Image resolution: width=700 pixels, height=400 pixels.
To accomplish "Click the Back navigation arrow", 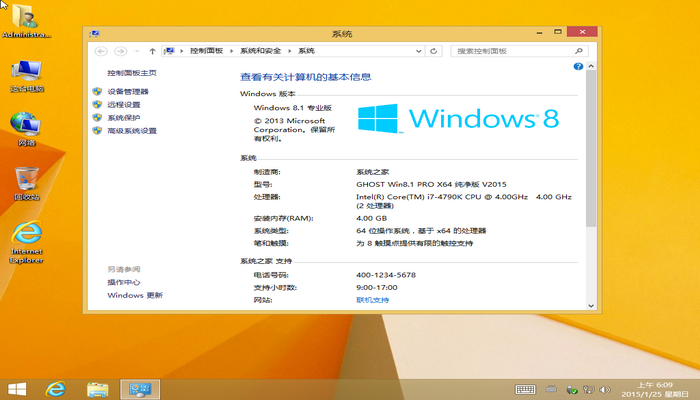I will [x=101, y=50].
